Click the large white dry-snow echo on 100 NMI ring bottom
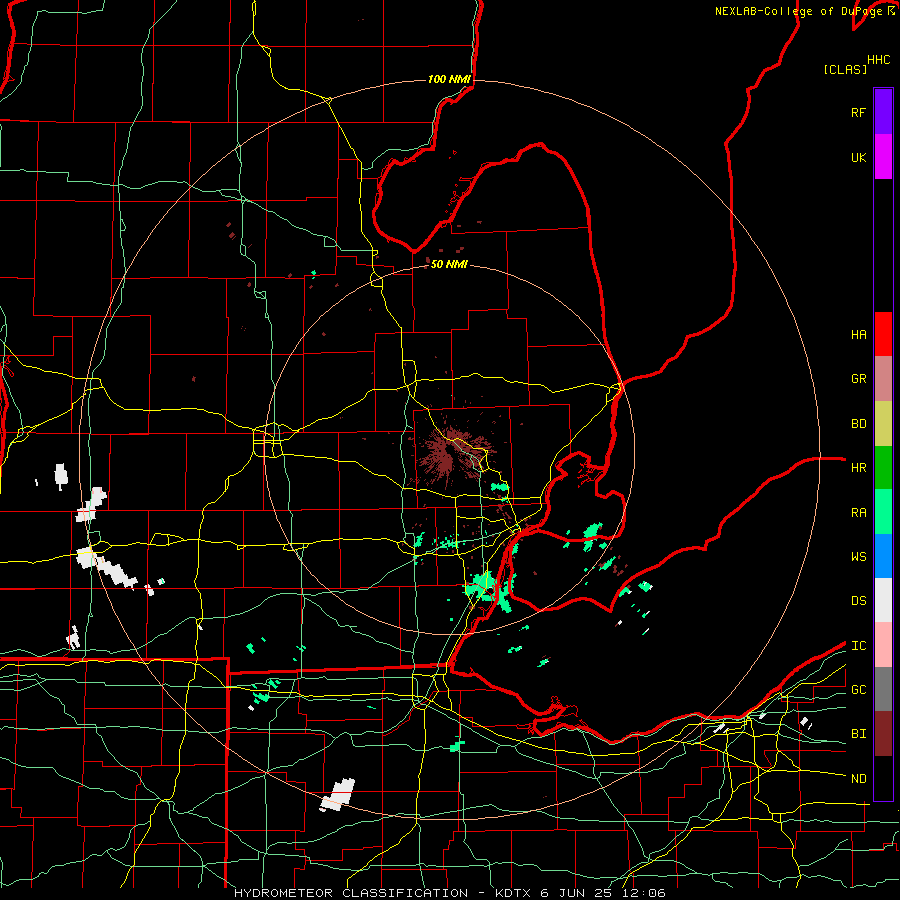900x900 pixels. (x=338, y=794)
